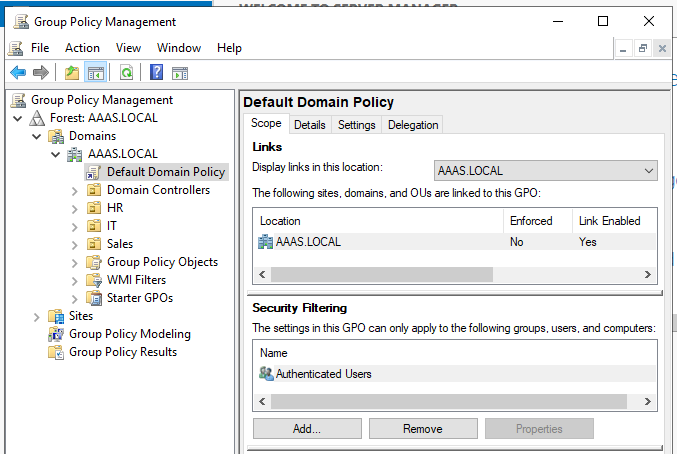
Task: Click the Group Policy Objects folder icon
Action: point(94,262)
